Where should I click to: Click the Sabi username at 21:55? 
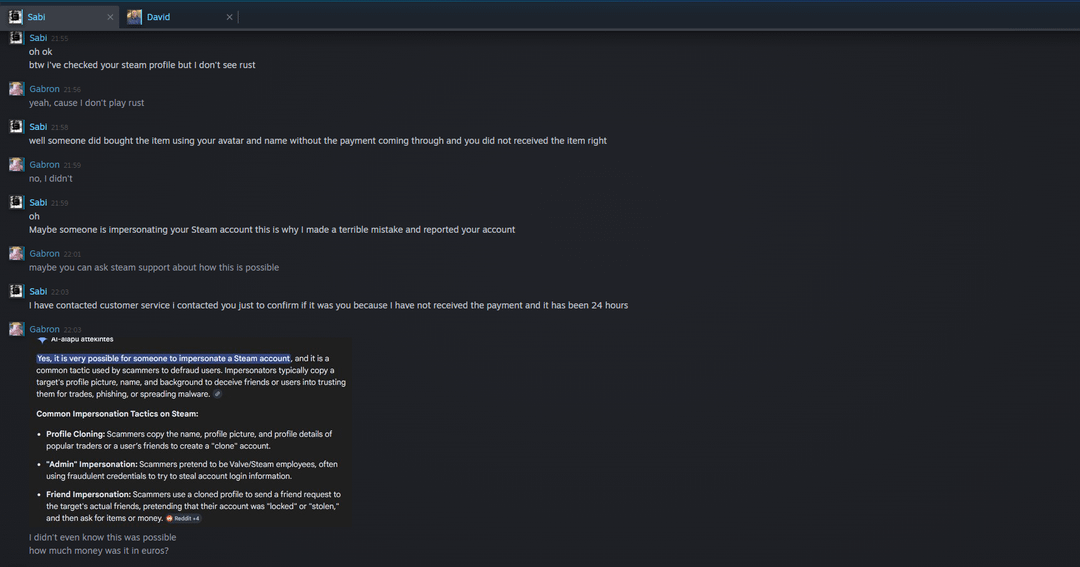(x=38, y=38)
